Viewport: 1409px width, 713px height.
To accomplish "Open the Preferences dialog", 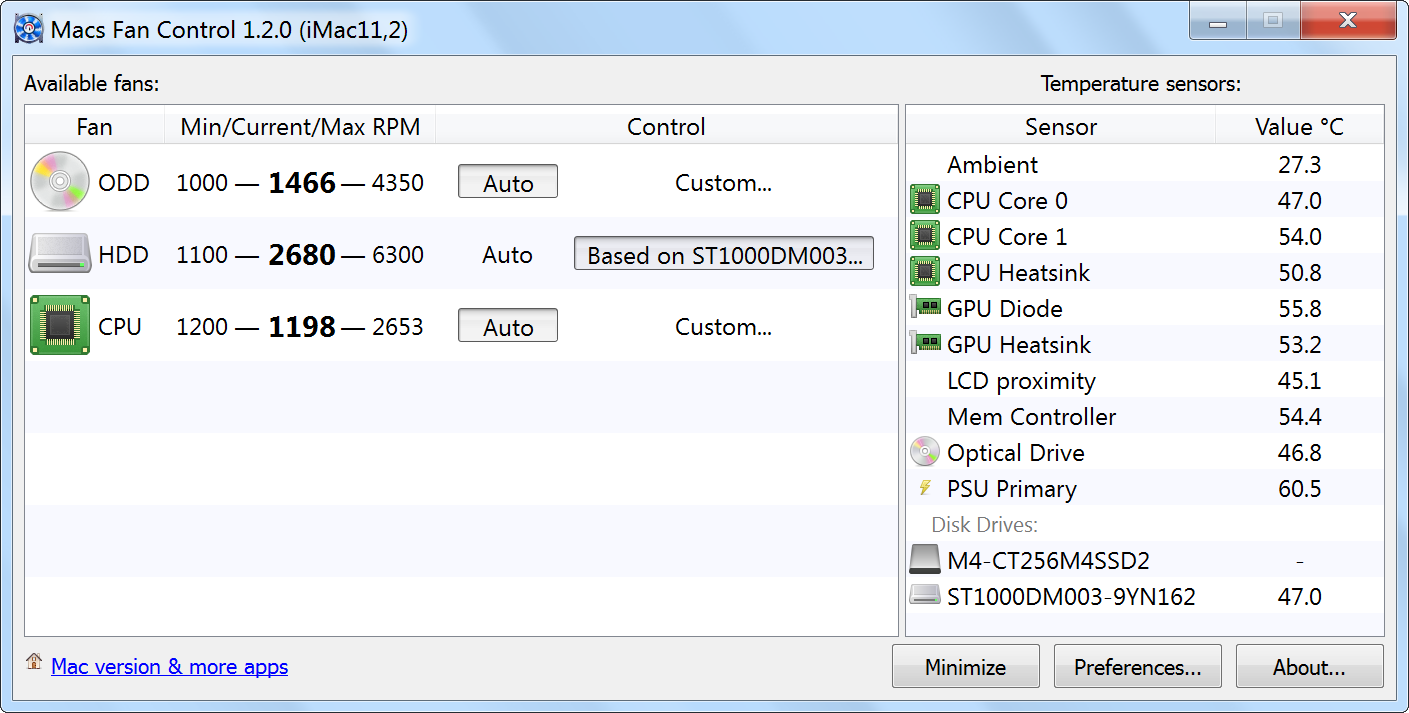I will pyautogui.click(x=1138, y=667).
